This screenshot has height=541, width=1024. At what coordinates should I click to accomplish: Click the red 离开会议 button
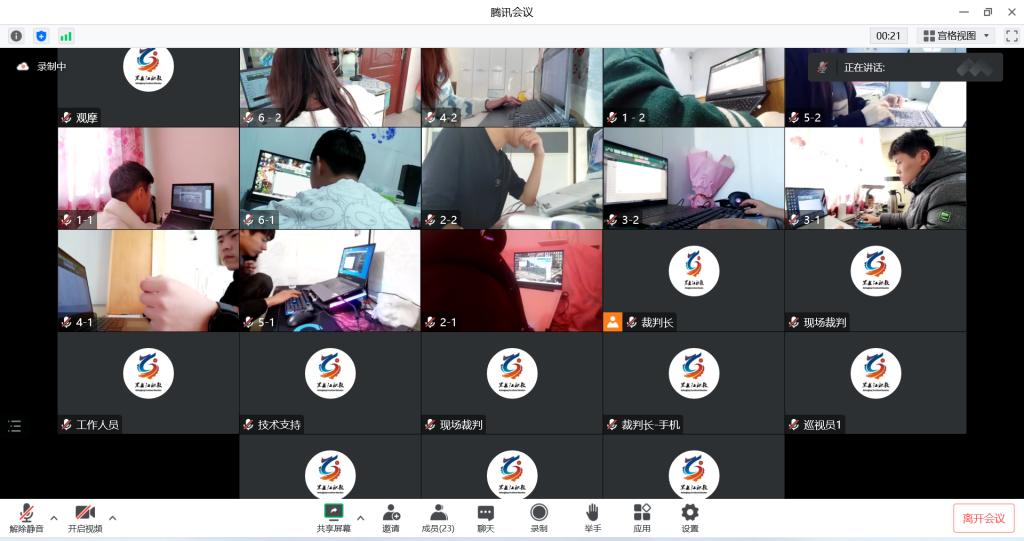983,518
